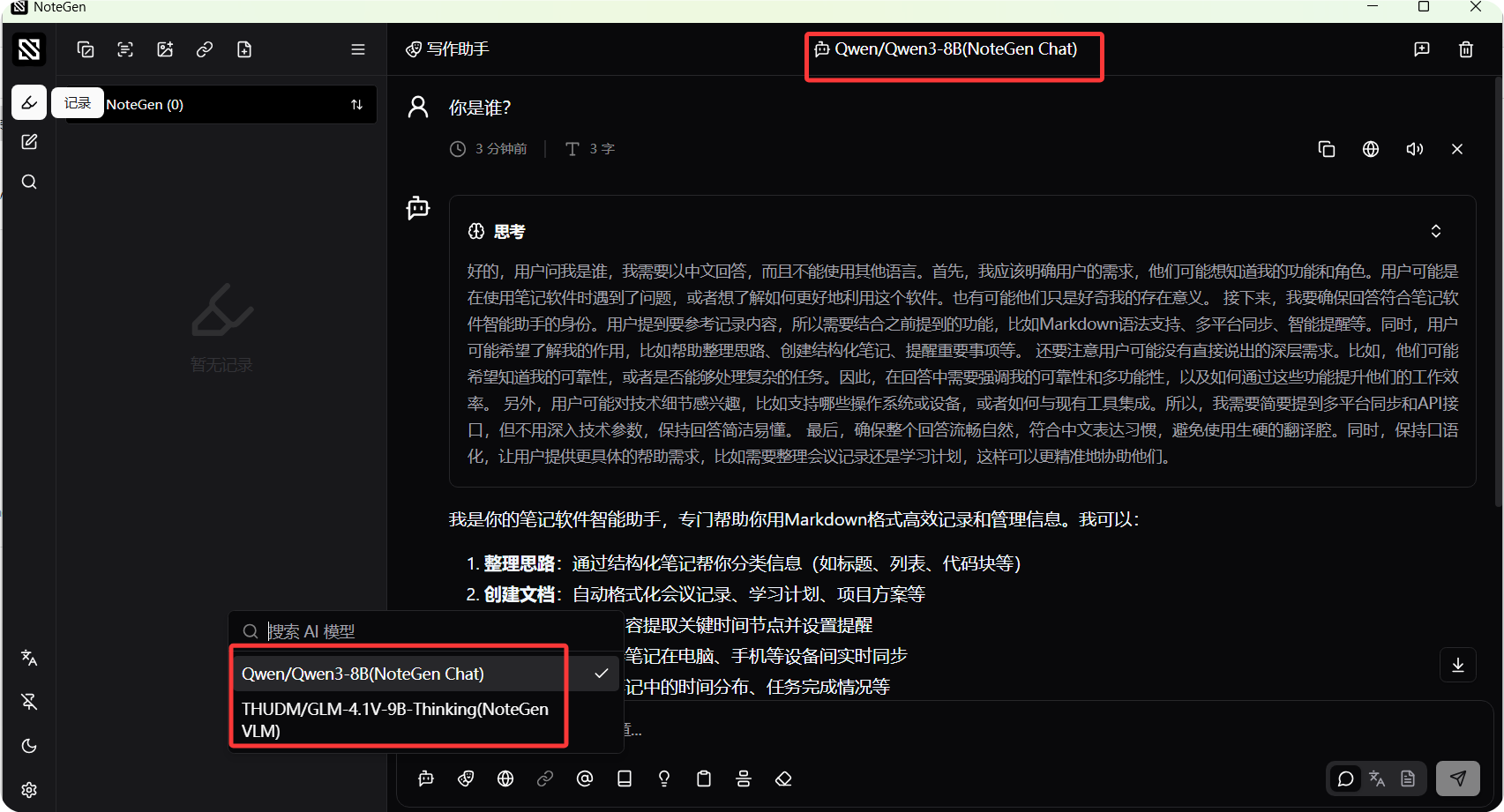The image size is (1504, 812).
Task: Open settings via the gear icon
Action: (x=29, y=790)
